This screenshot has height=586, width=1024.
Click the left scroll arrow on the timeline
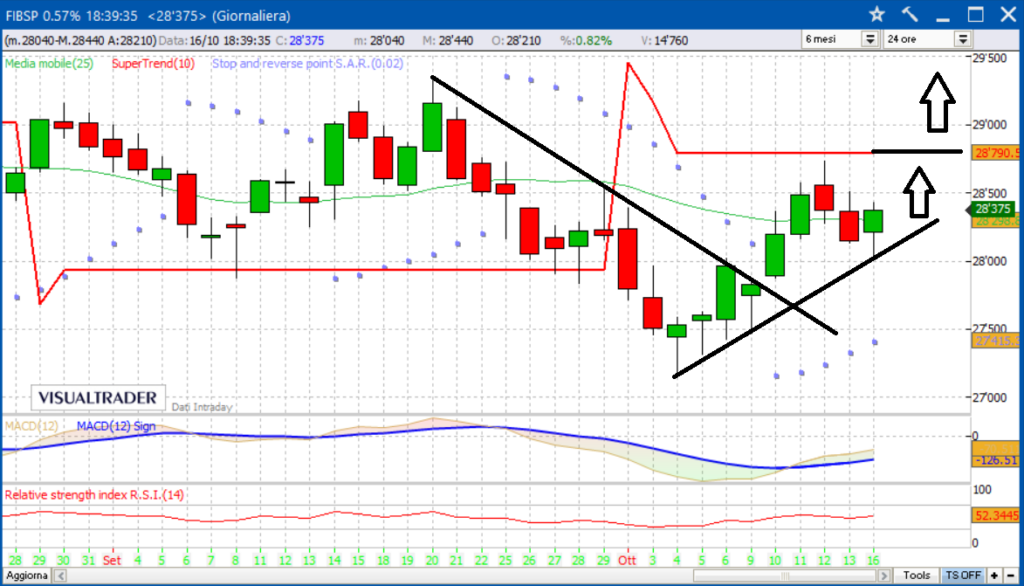[x=58, y=576]
